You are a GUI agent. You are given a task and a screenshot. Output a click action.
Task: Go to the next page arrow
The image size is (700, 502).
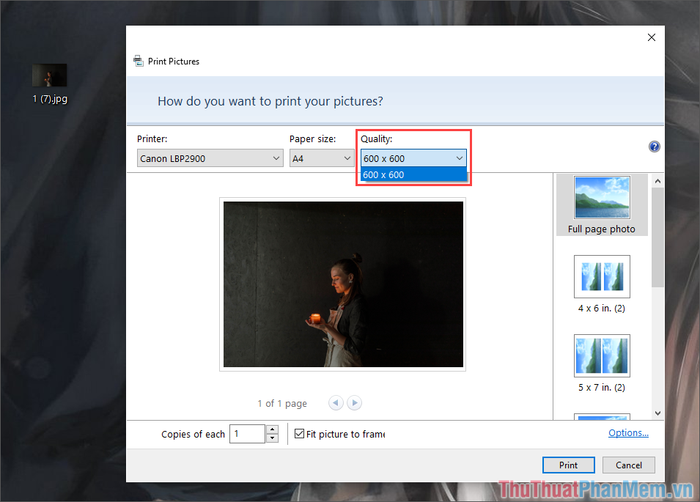(x=354, y=403)
